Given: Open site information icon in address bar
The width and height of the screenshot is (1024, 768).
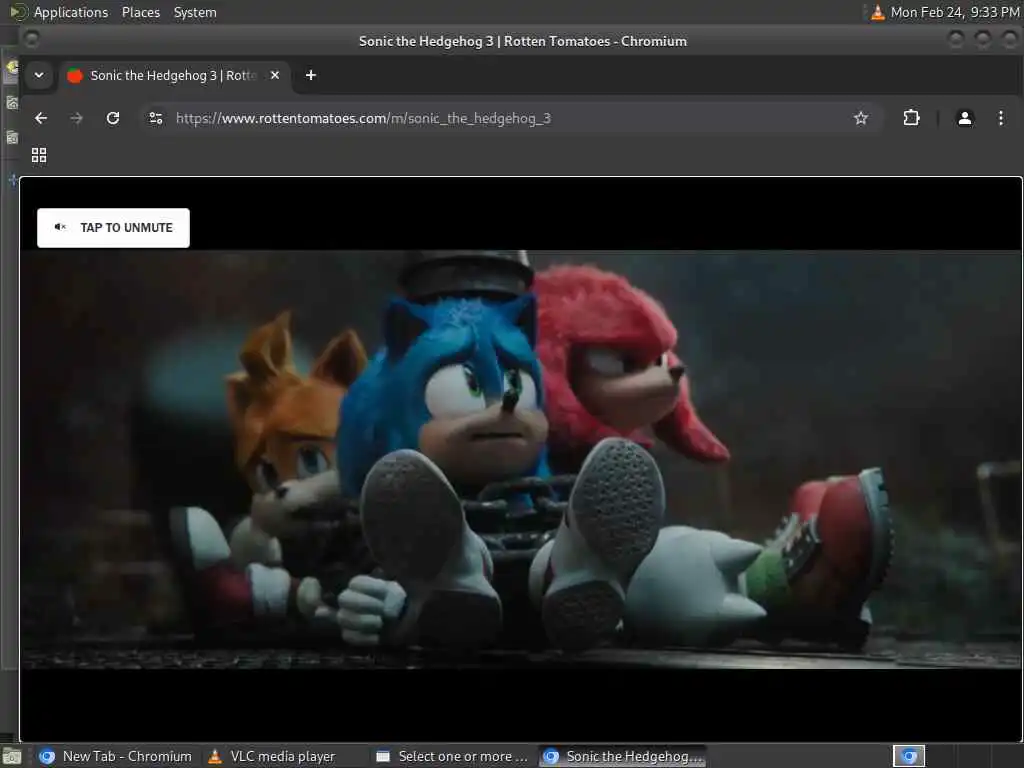Looking at the screenshot, I should [156, 118].
